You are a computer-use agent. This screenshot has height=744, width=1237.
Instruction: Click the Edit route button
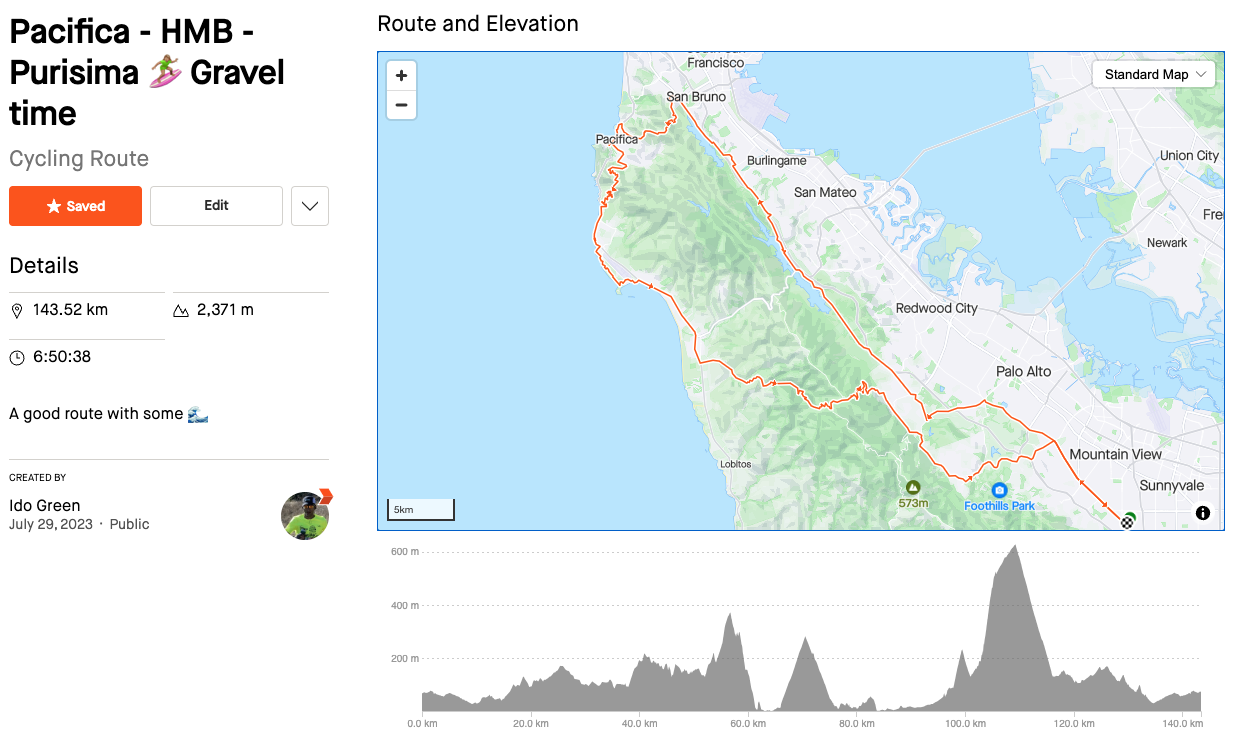click(x=216, y=206)
